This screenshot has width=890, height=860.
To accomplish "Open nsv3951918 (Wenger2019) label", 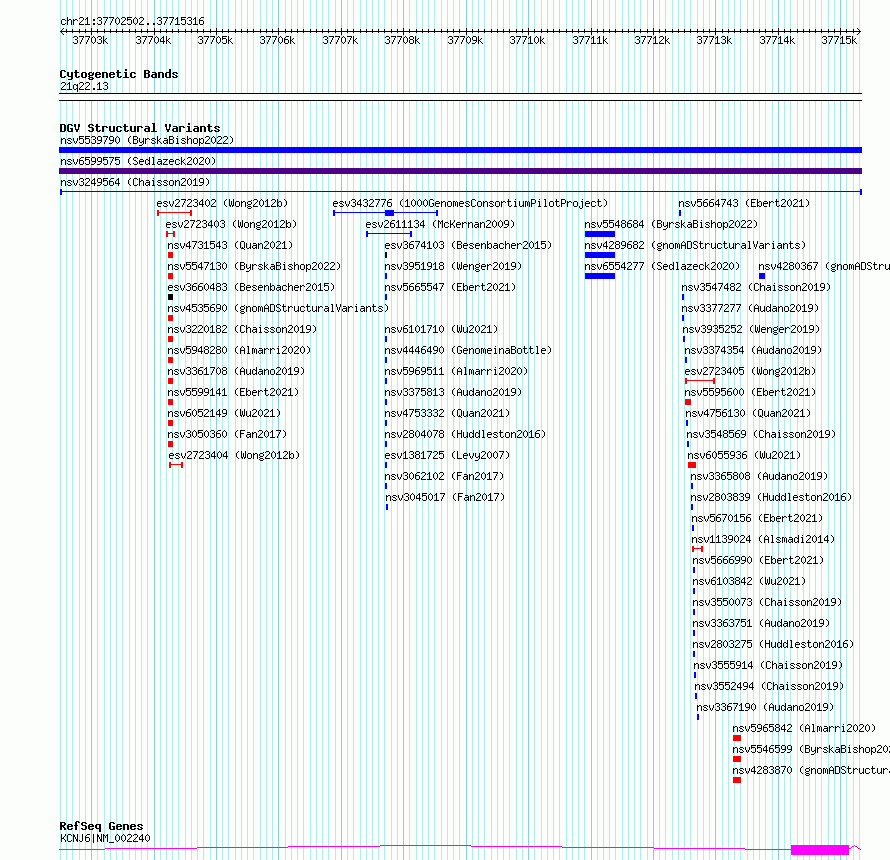I will tap(453, 266).
